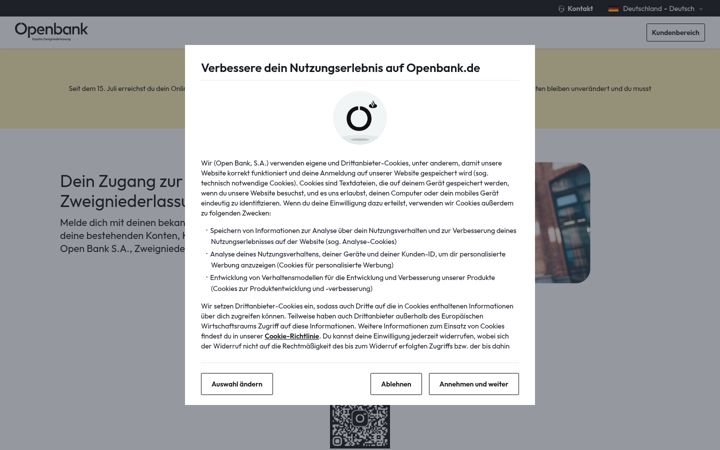Viewport: 720px width, 450px height.
Task: Click the 'Wir (Open Bank, S.A.) verwenden' paragraph
Action: click(357, 188)
